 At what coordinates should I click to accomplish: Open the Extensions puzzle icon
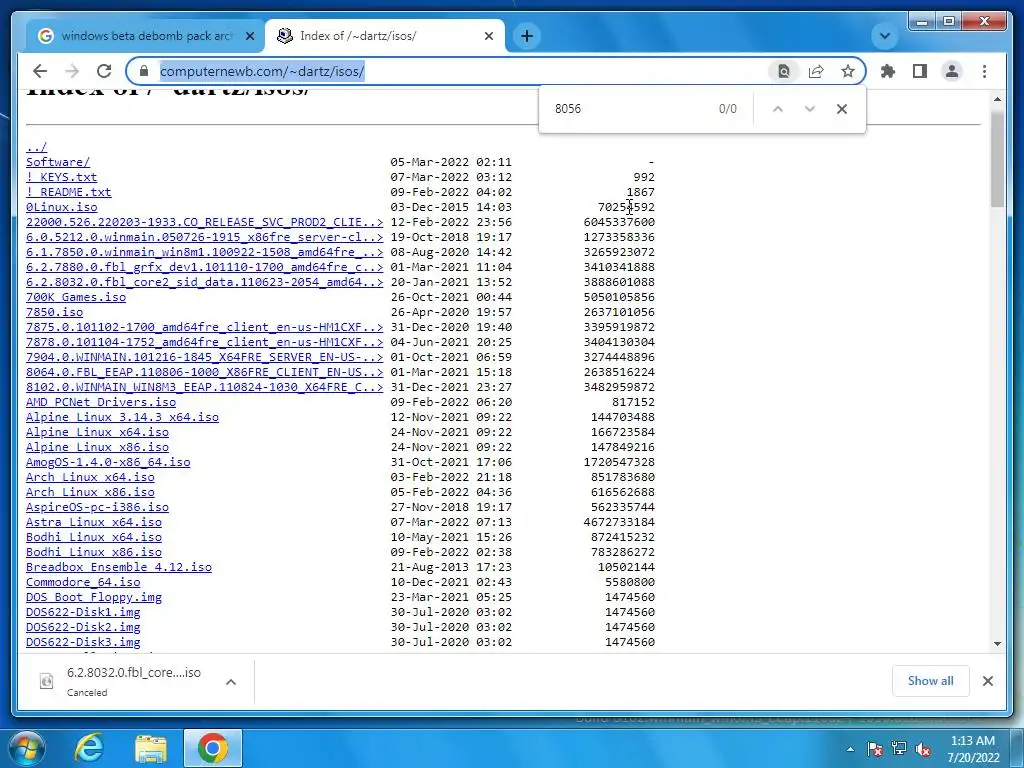click(x=888, y=71)
